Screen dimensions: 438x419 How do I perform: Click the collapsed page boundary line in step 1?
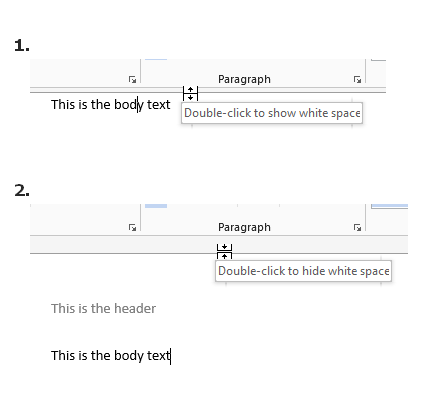click(208, 90)
